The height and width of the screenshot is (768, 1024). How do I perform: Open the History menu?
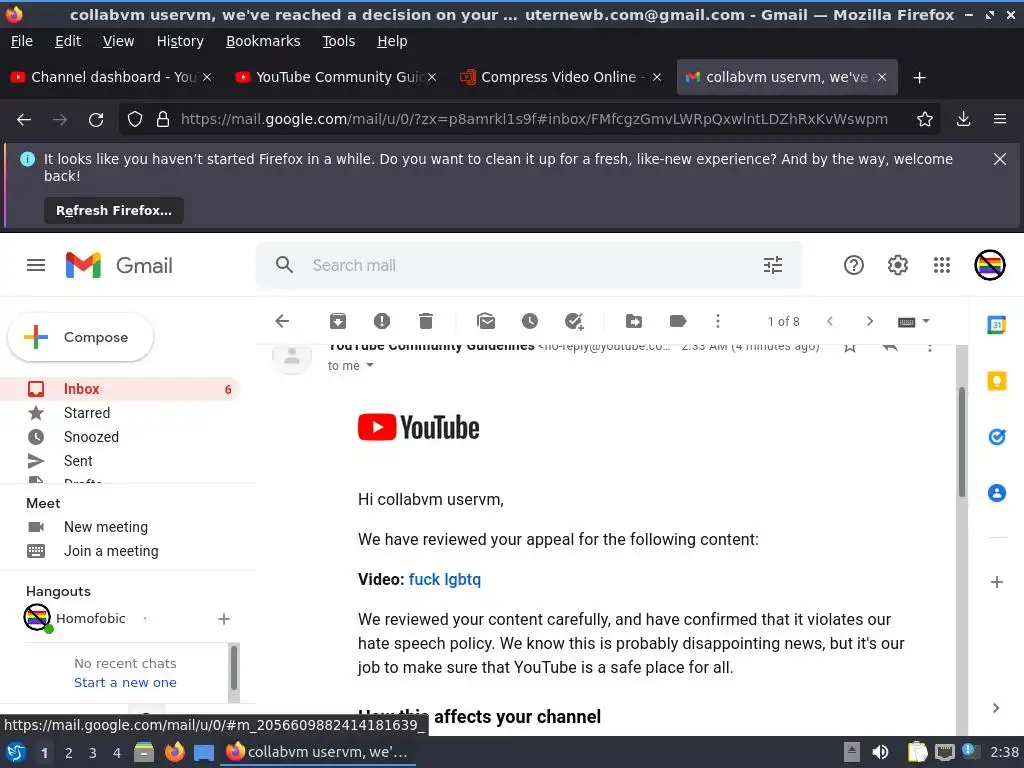click(x=180, y=41)
